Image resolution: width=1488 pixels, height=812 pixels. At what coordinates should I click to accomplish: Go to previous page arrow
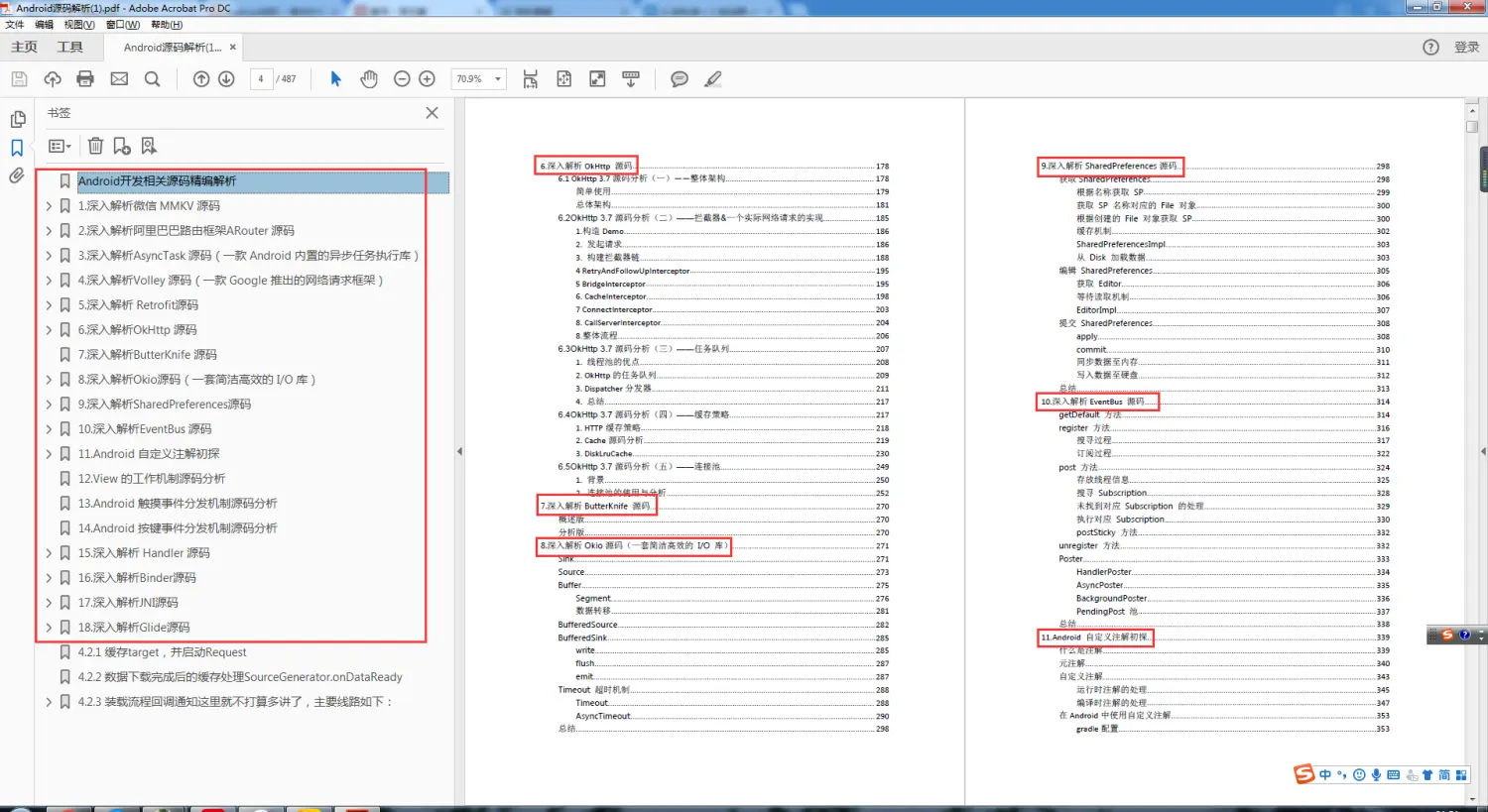(x=201, y=79)
